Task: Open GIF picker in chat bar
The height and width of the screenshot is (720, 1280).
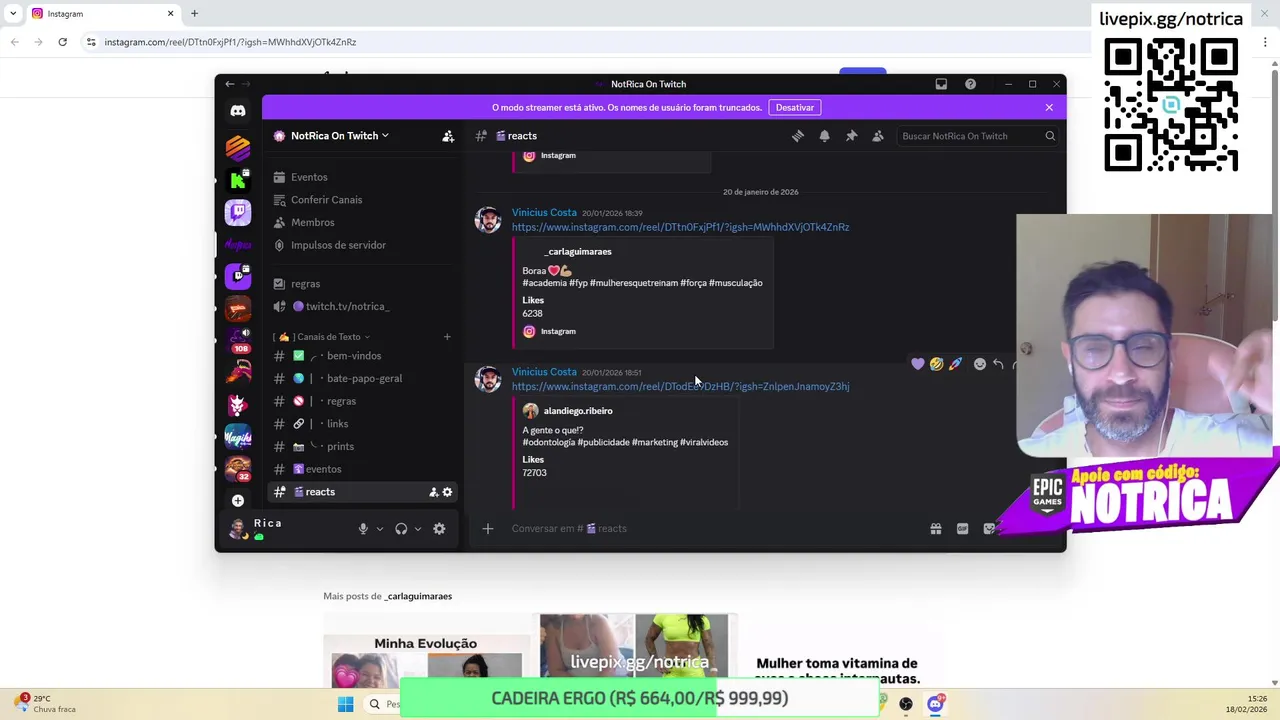Action: (x=962, y=529)
